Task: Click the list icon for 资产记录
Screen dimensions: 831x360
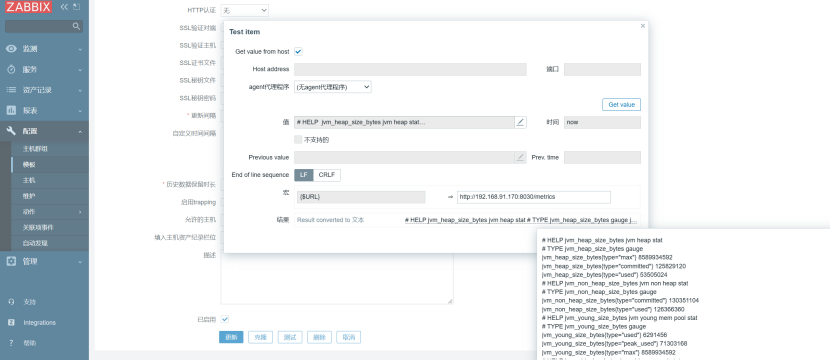Action: tap(11, 90)
